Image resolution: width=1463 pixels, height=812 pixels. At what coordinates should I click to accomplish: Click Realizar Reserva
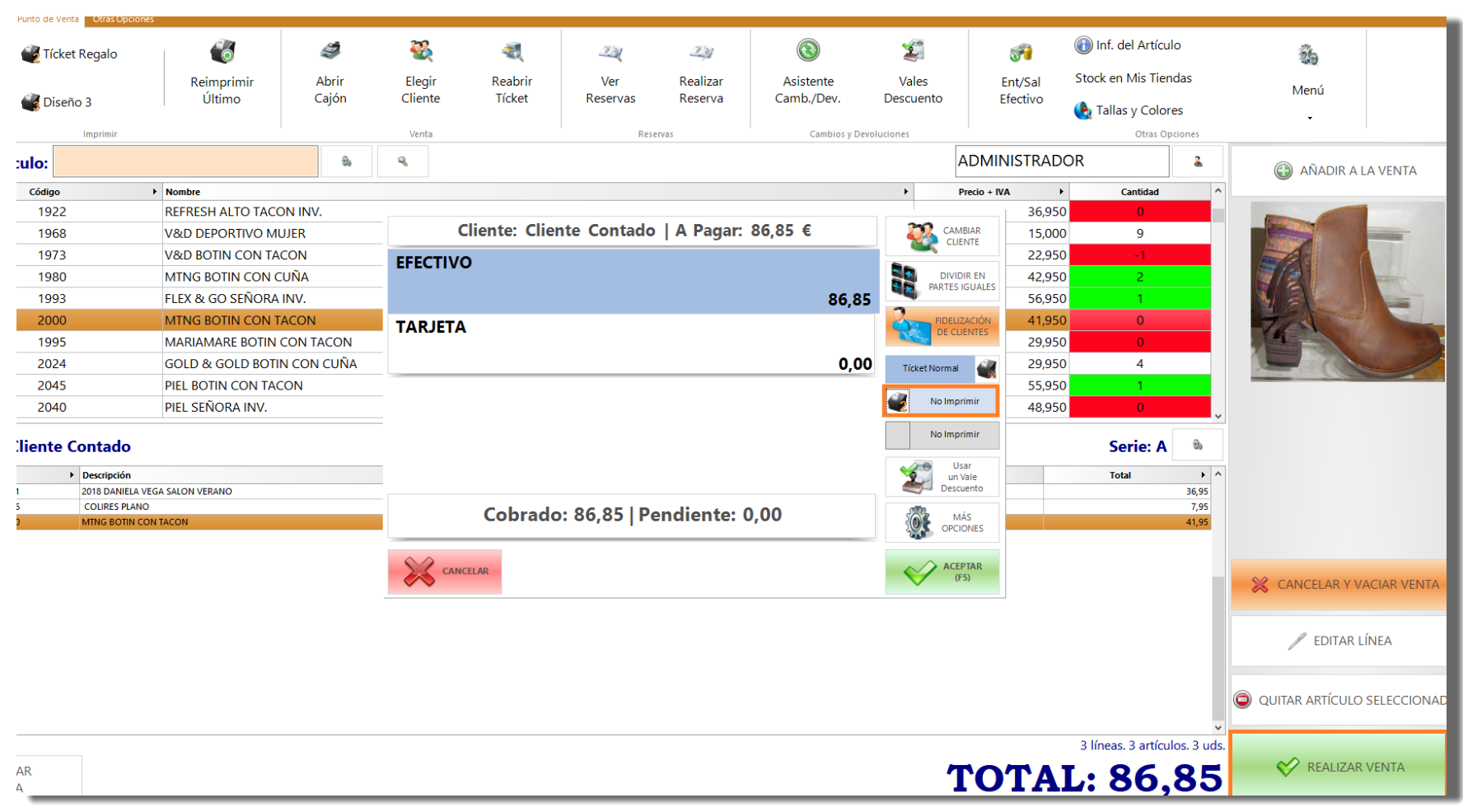[701, 73]
